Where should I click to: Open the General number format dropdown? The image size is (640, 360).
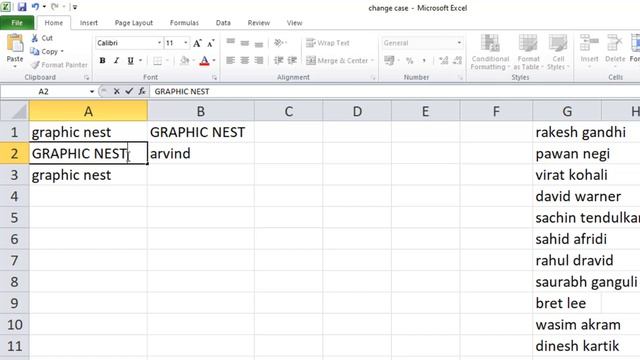[x=459, y=42]
